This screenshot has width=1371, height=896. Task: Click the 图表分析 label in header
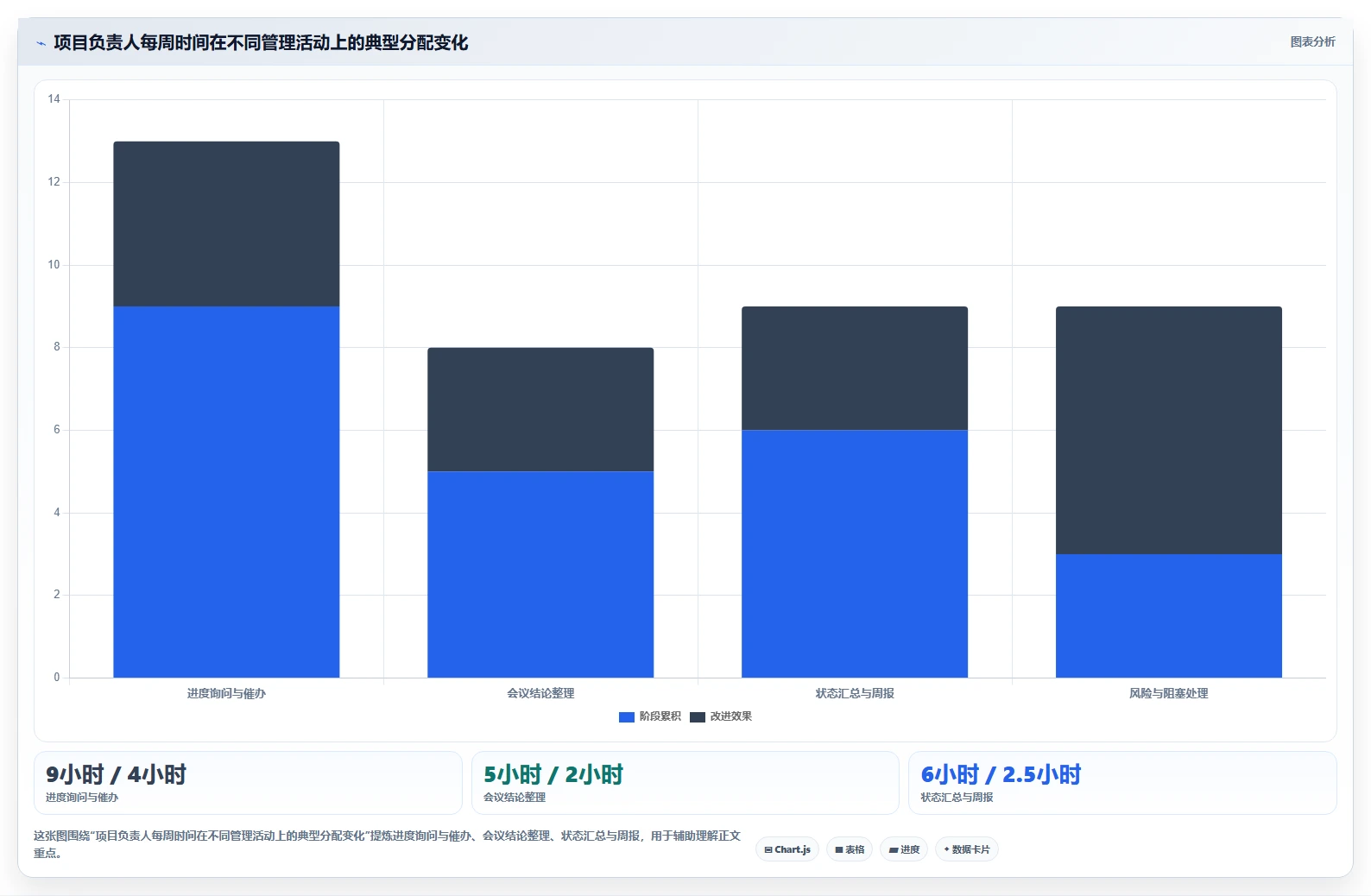click(x=1312, y=41)
